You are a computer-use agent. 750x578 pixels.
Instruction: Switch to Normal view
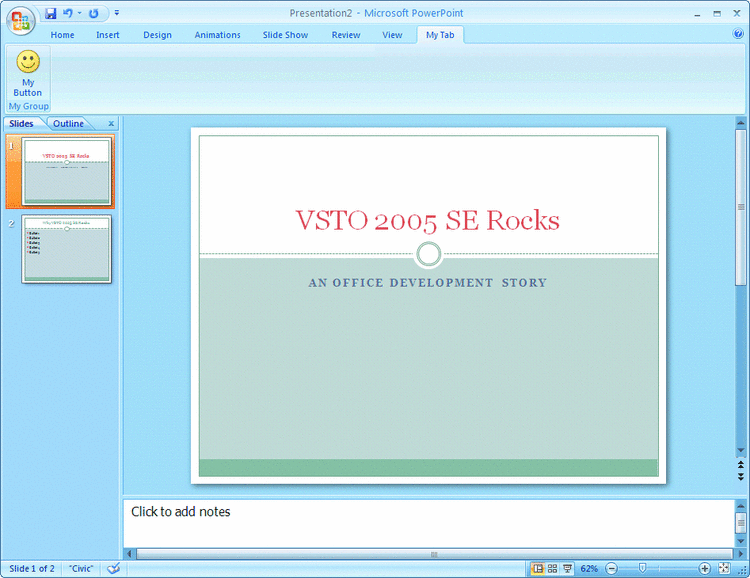(x=538, y=568)
